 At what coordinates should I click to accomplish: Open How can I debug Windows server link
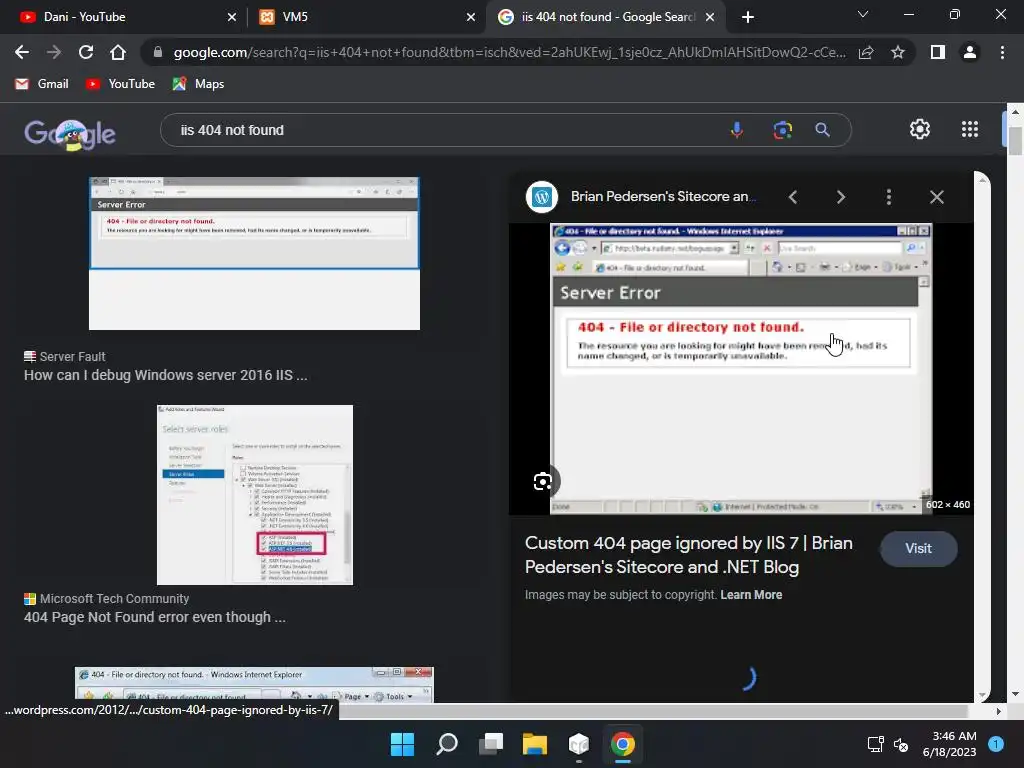click(x=165, y=376)
